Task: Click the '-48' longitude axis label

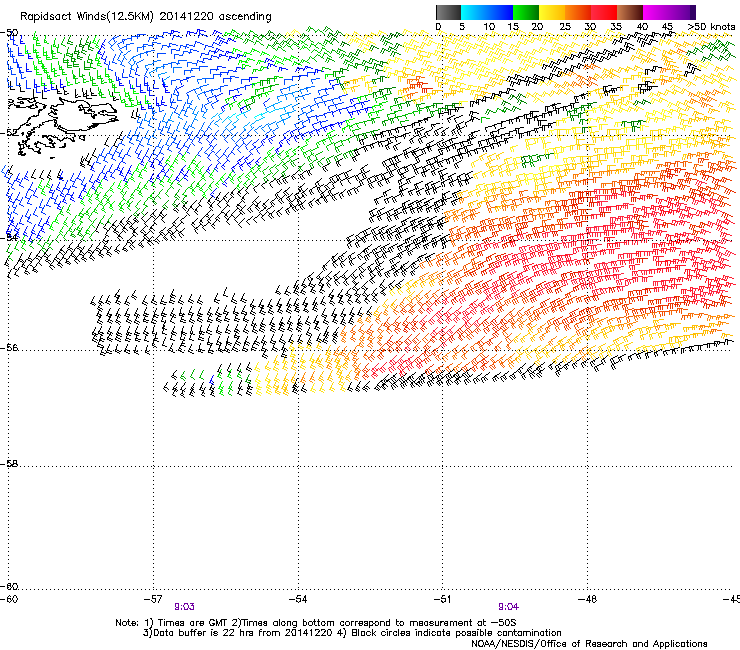Action: tap(587, 599)
